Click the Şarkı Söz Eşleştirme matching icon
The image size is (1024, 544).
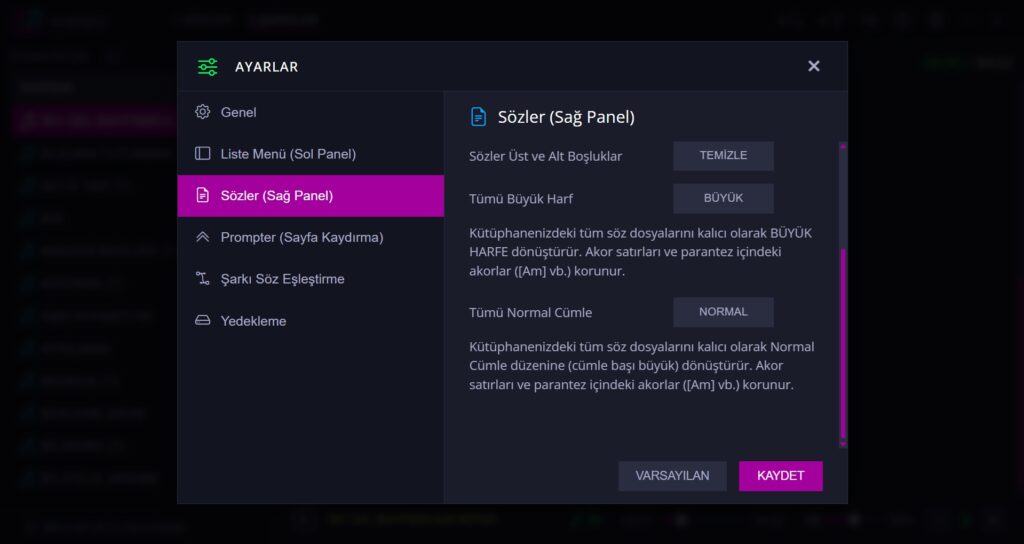point(202,279)
